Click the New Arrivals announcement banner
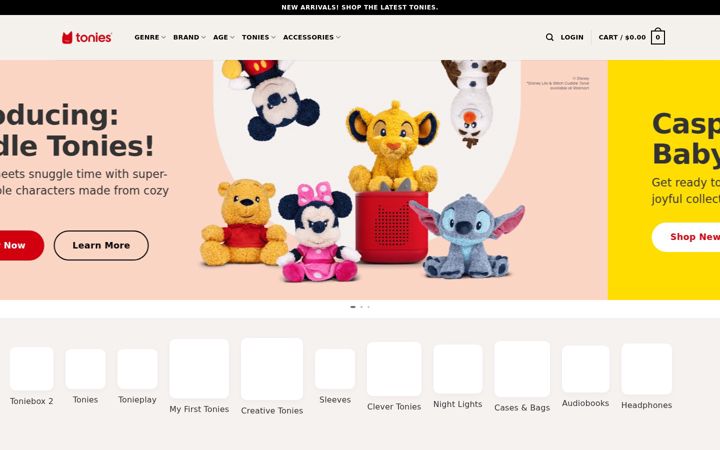 tap(360, 7)
